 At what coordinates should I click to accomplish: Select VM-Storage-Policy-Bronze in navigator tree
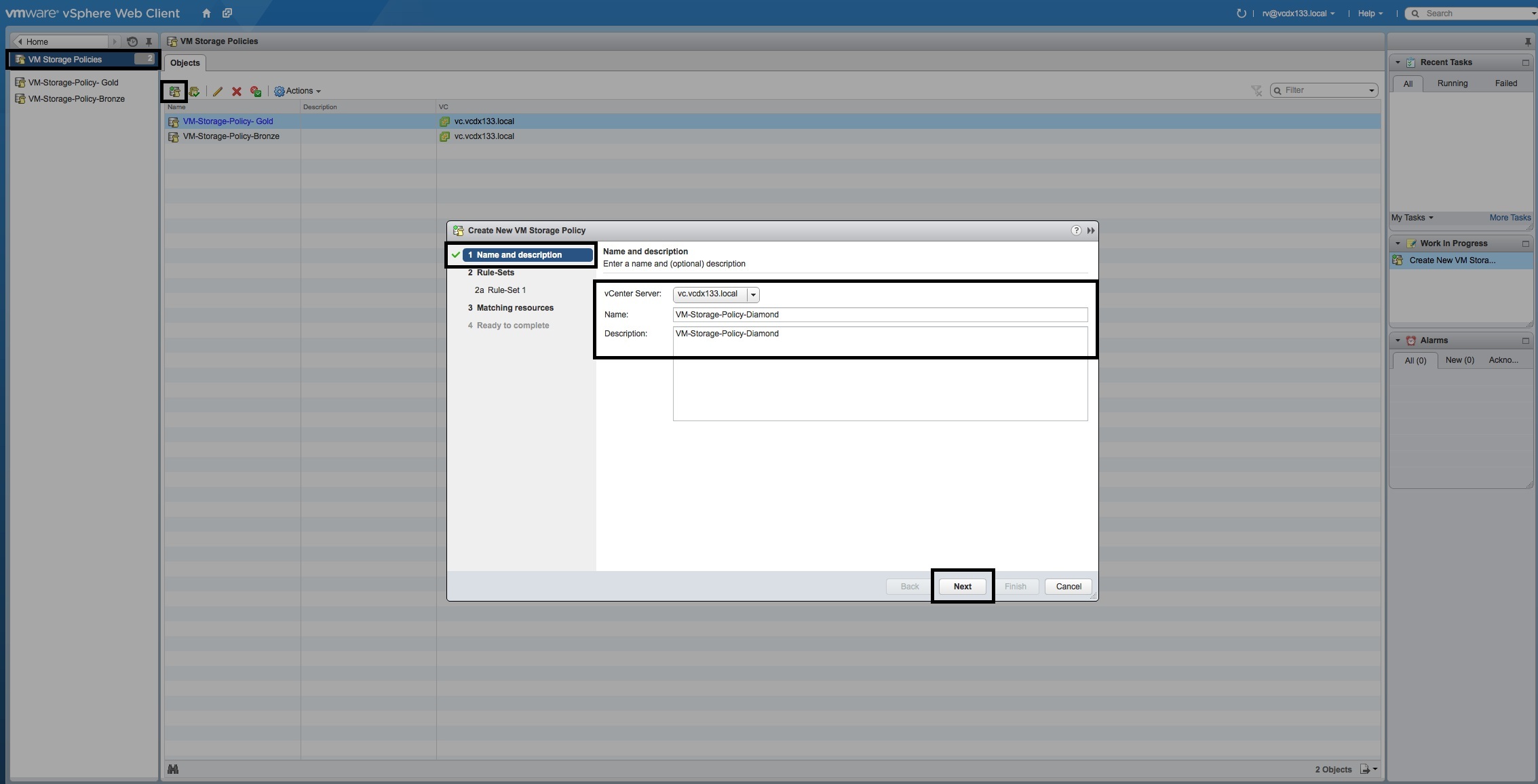click(x=76, y=99)
